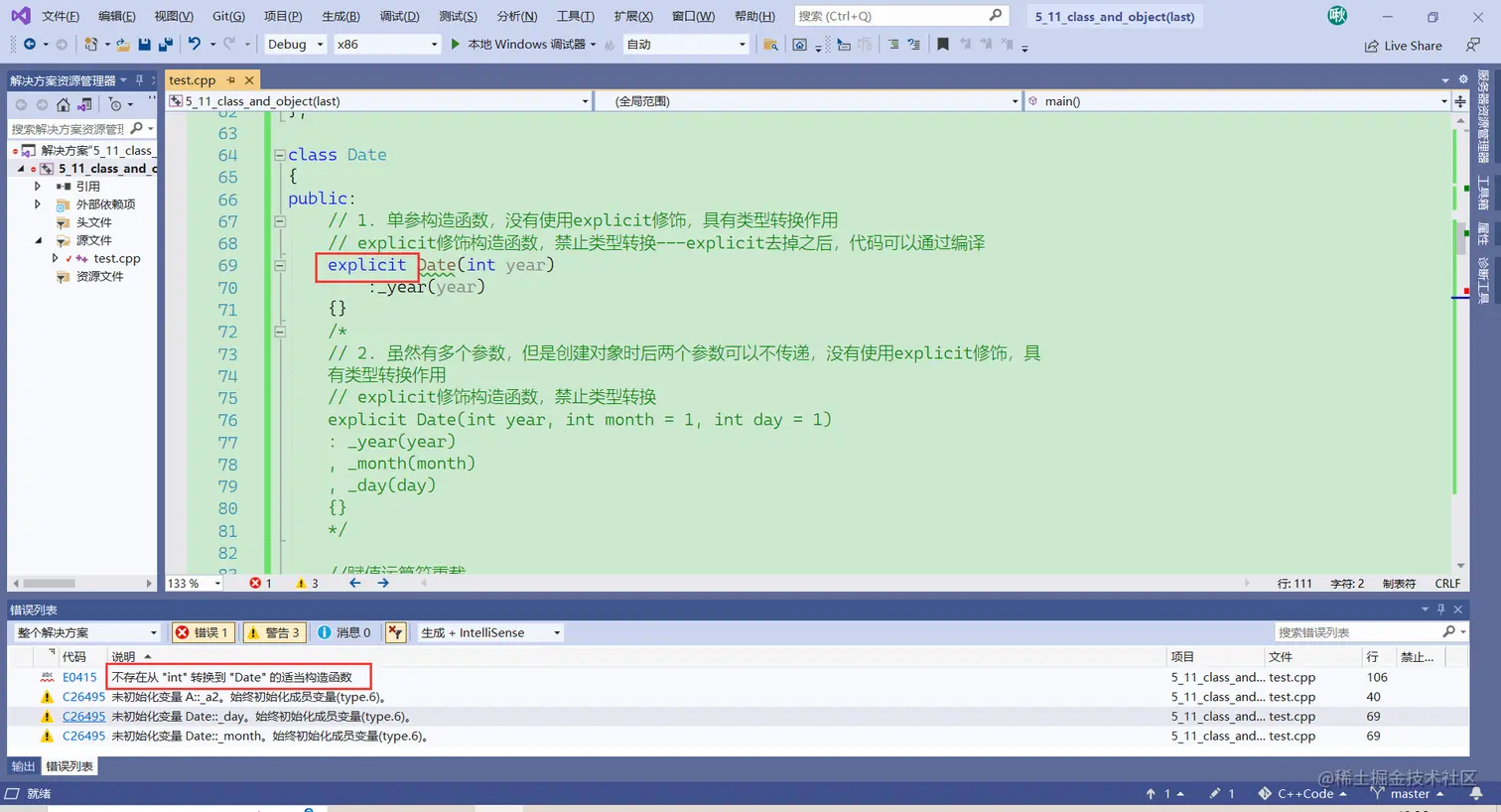The width and height of the screenshot is (1501, 812).
Task: Toggle the Messages 0 filter button
Action: coord(344,632)
